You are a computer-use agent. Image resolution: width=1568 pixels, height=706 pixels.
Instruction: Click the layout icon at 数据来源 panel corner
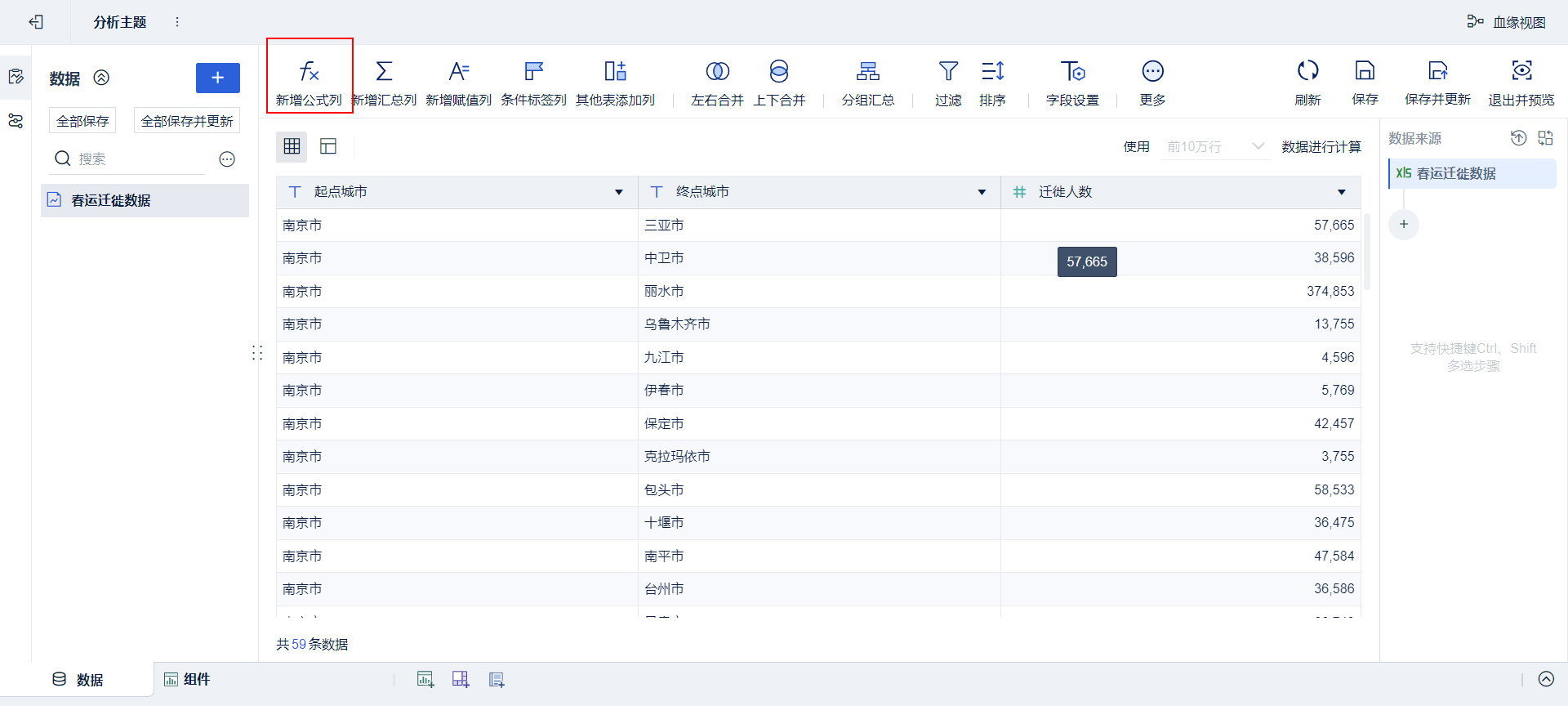pyautogui.click(x=1546, y=138)
